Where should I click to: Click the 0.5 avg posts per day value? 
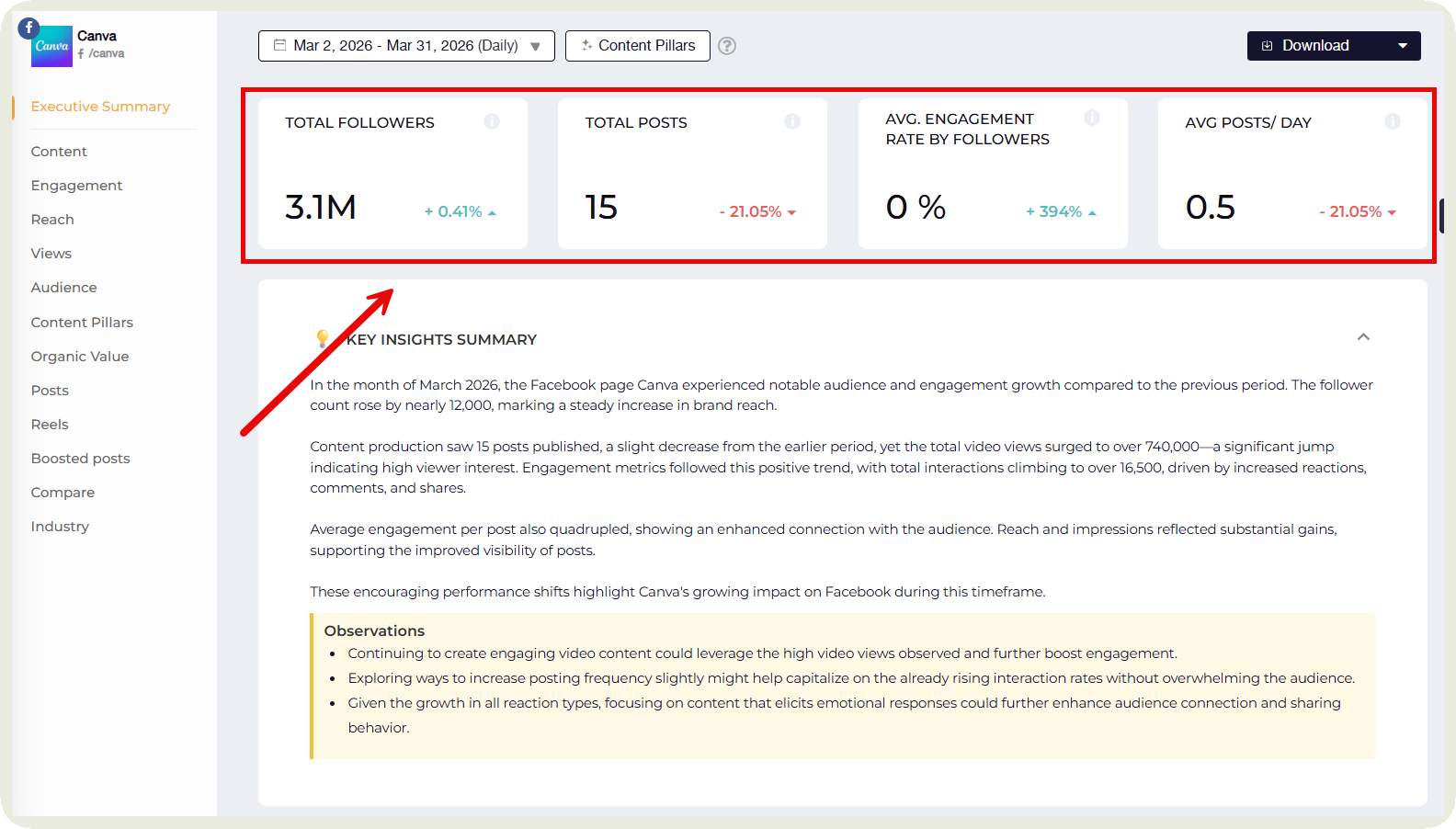point(1211,208)
